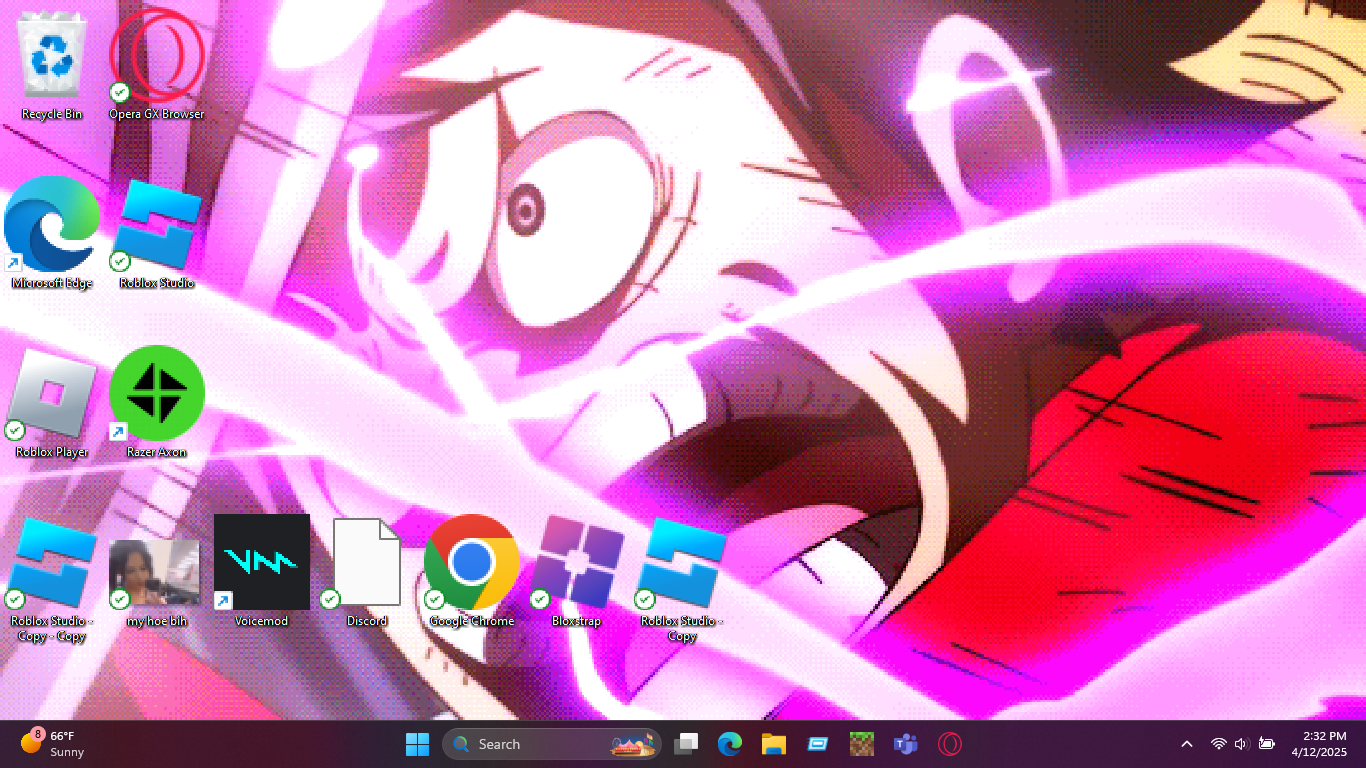This screenshot has height=768, width=1366.
Task: Select the desktop icon labeled just "Roblox Studio"
Action: point(157,233)
